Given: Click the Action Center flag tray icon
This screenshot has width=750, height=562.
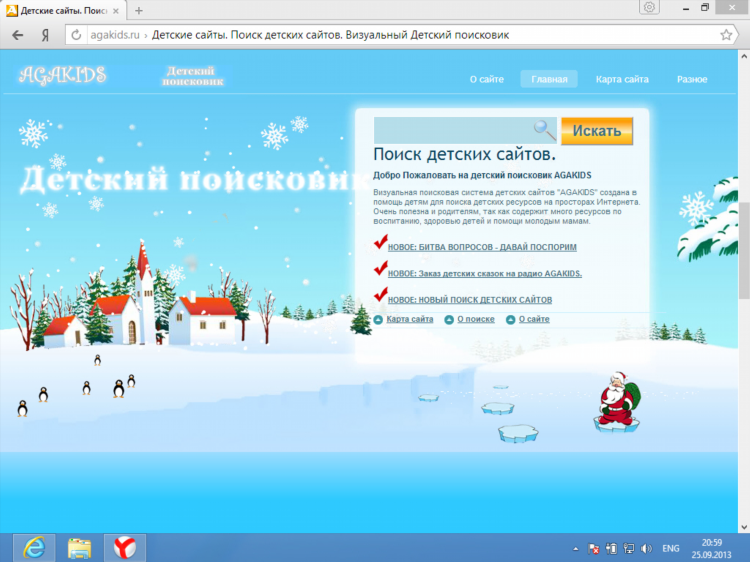Looking at the screenshot, I should pyautogui.click(x=594, y=549).
